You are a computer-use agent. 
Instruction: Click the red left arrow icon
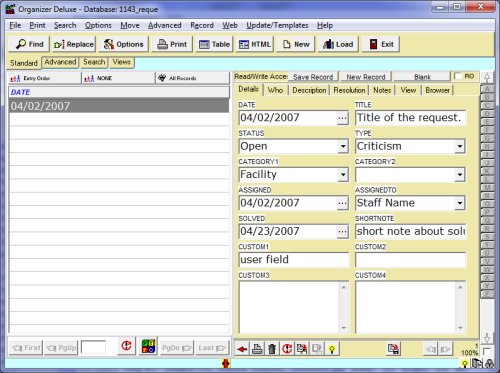pos(242,349)
